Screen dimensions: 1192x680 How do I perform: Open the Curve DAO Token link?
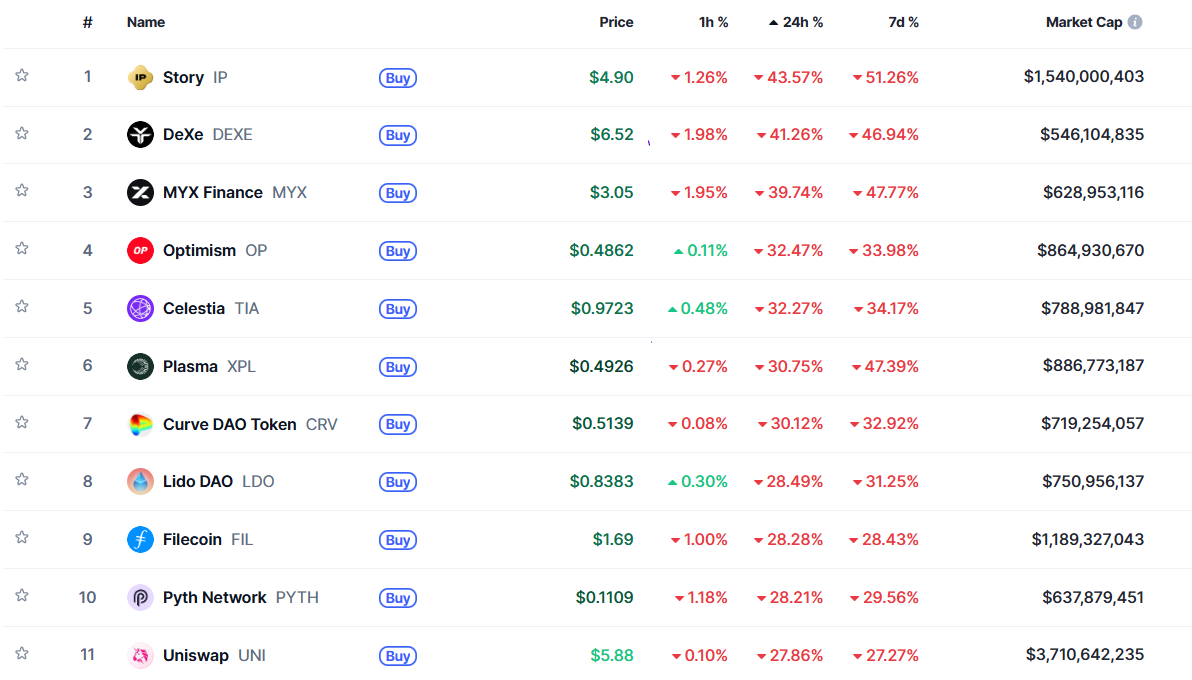[x=230, y=424]
